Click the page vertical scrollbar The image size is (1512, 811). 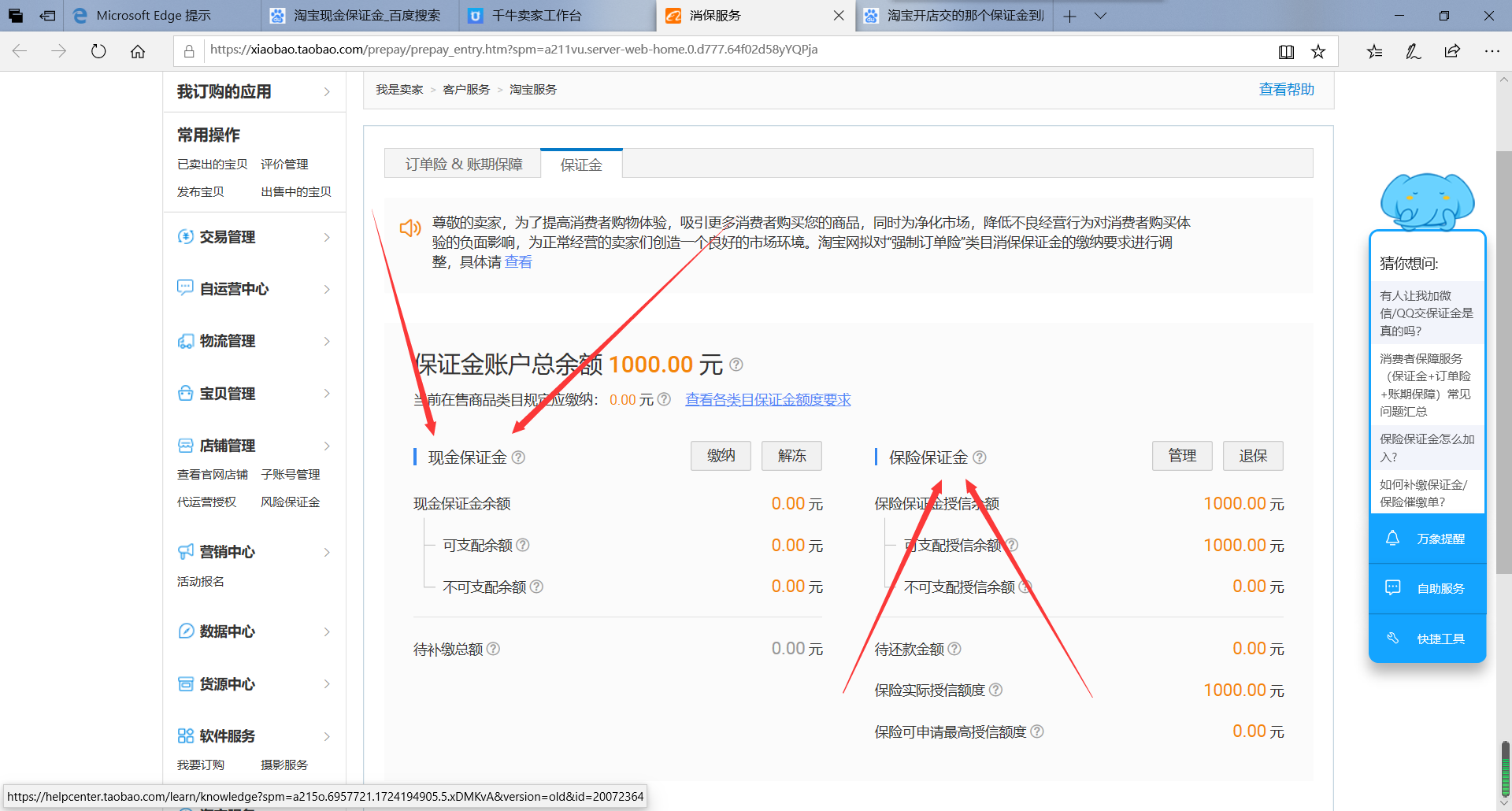(x=1503, y=362)
